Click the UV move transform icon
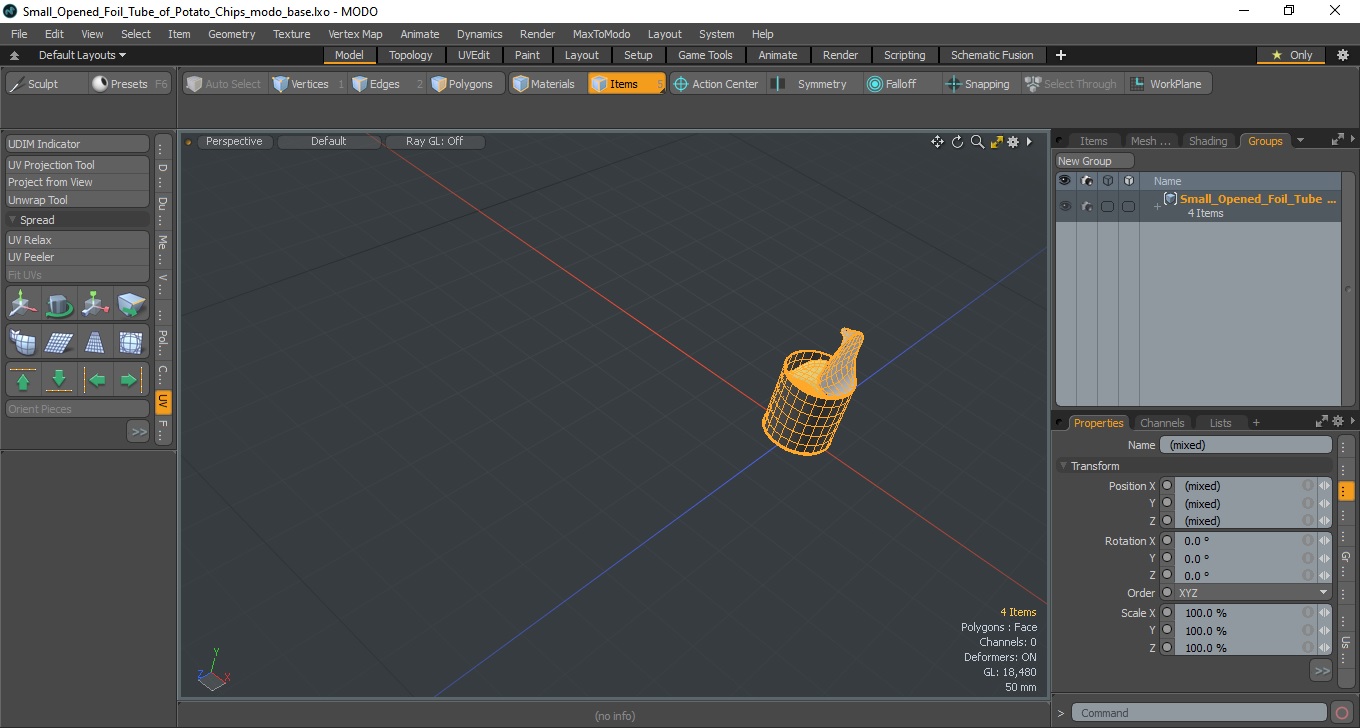Viewport: 1360px width, 728px height. coord(24,304)
